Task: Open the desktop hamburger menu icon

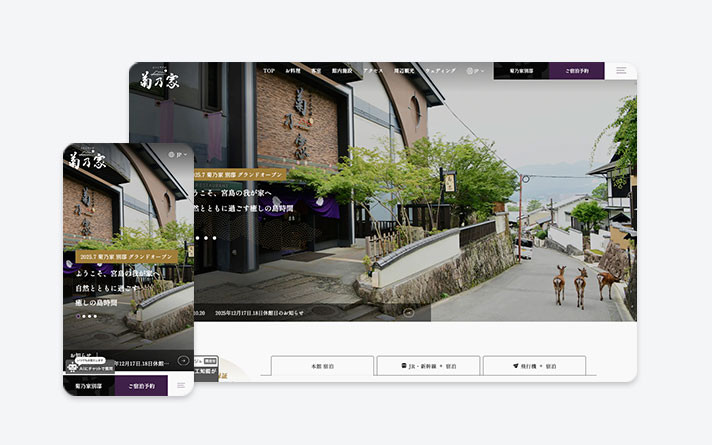Action: 621,71
